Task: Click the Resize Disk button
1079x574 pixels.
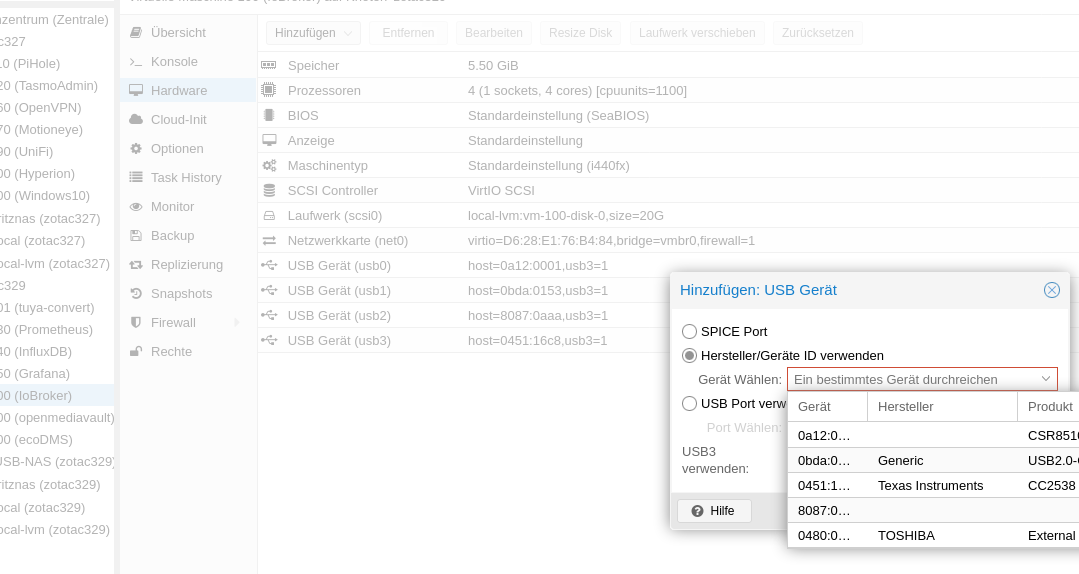Action: (x=580, y=32)
